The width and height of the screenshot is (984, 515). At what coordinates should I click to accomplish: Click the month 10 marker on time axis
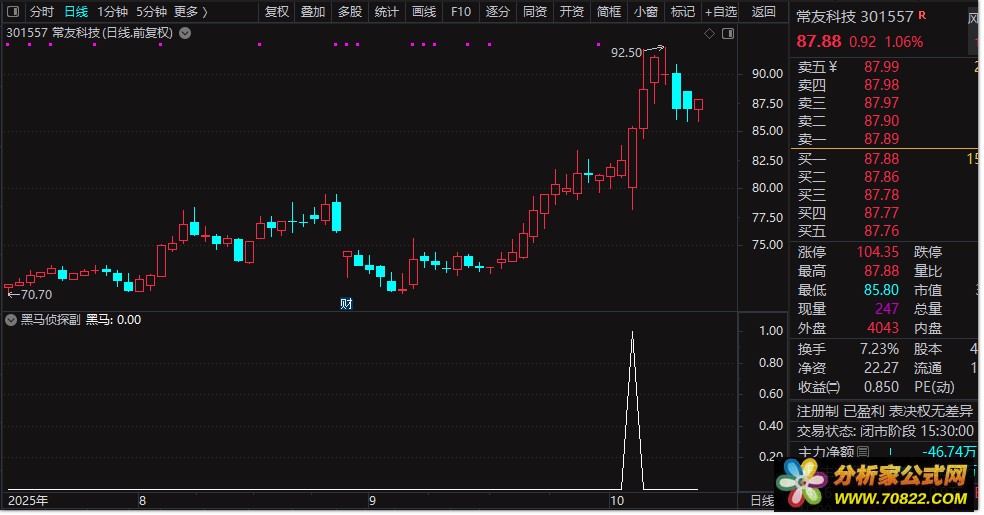[617, 501]
